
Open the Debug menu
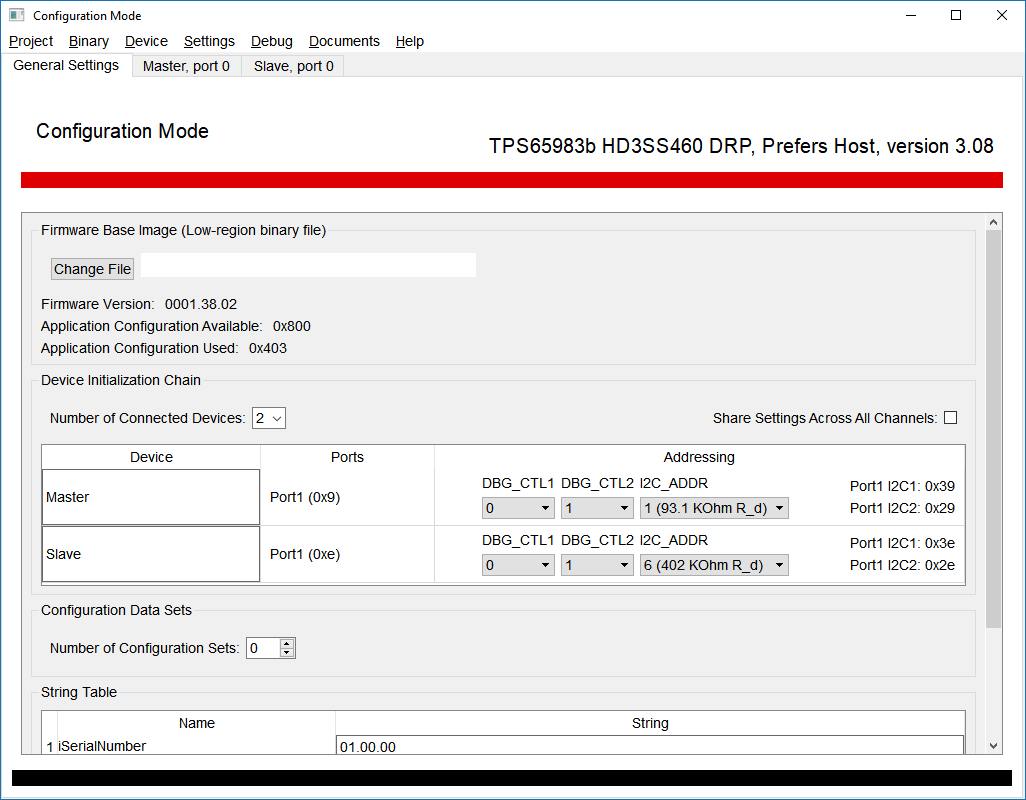point(272,41)
